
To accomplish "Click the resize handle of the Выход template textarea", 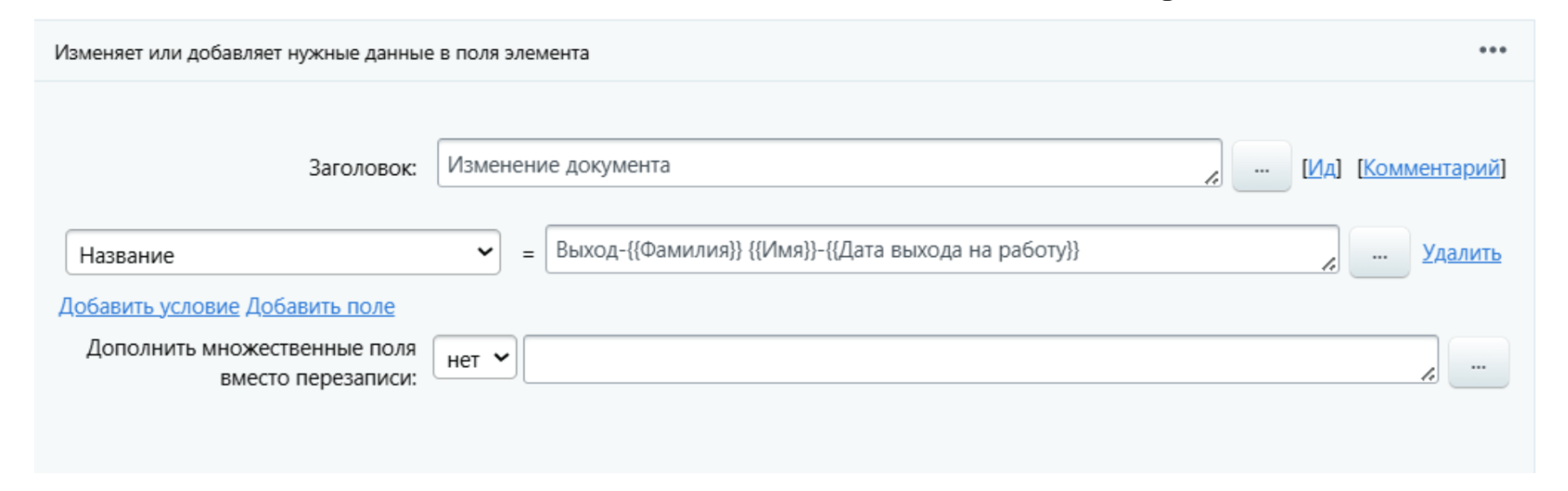I will click(1329, 263).
